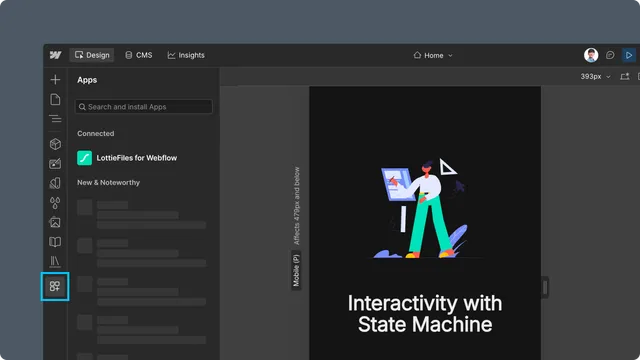Open the Variables panel icon
The image size is (640, 360).
click(x=55, y=164)
